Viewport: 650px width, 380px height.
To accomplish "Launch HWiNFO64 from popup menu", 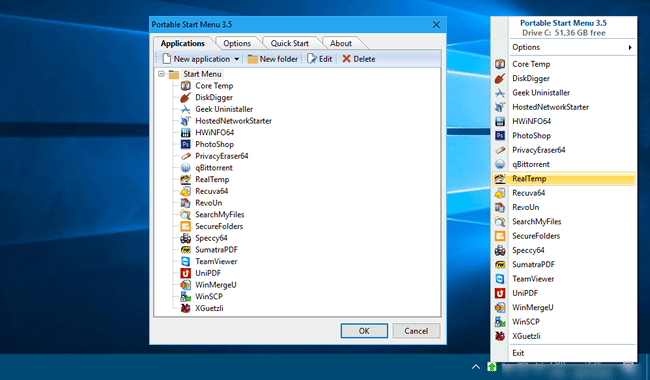I will tap(564, 121).
